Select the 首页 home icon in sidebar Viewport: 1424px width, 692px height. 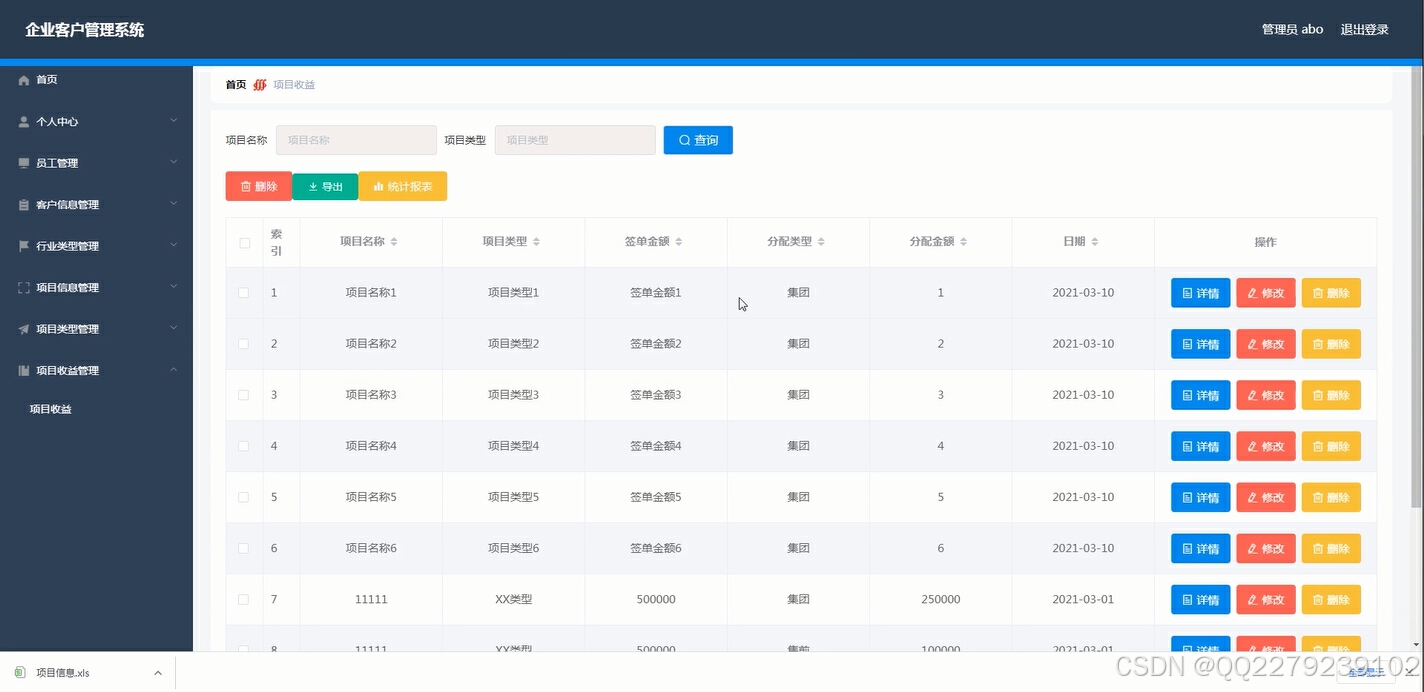click(23, 80)
